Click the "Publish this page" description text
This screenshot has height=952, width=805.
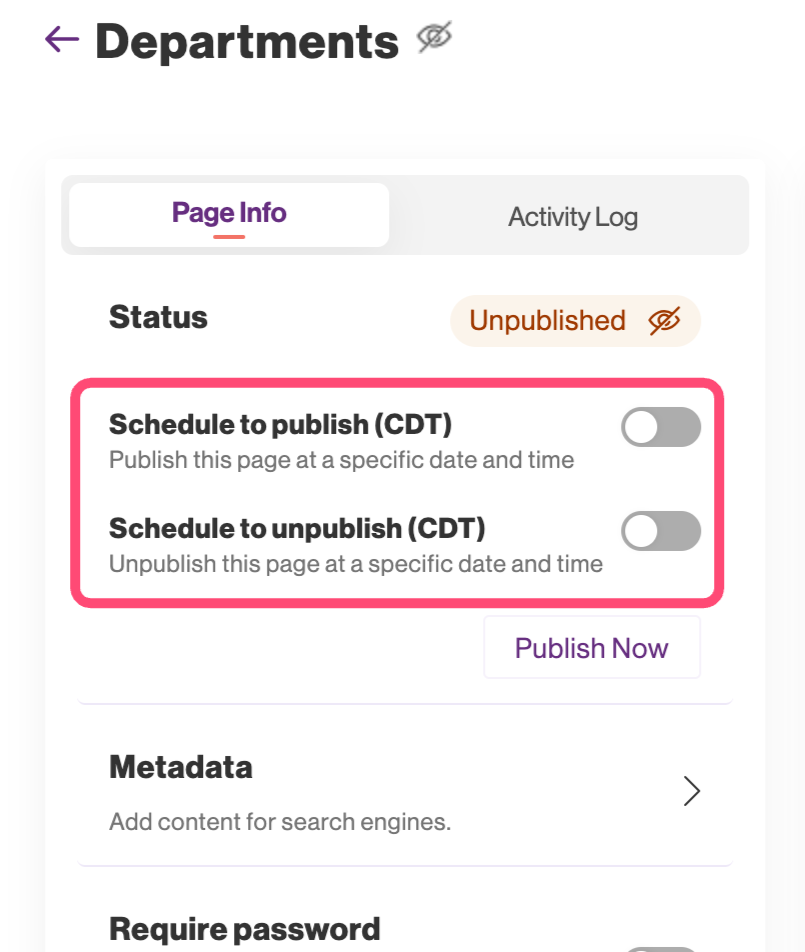[x=341, y=461]
